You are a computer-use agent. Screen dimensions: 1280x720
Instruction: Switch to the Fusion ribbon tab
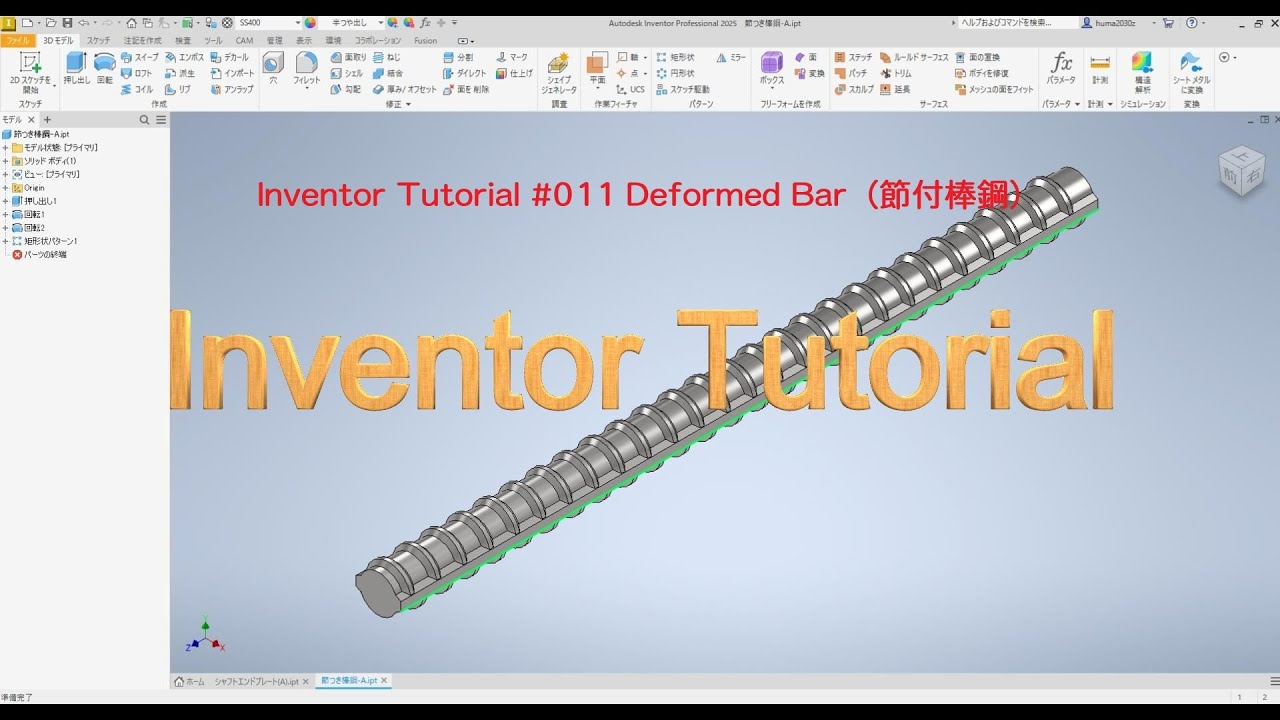[x=426, y=41]
